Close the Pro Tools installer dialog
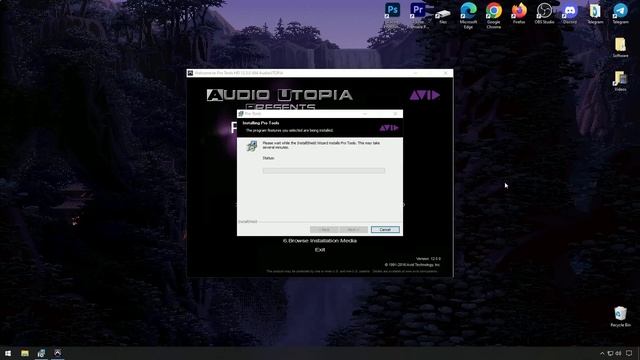The height and width of the screenshot is (360, 640). [x=395, y=114]
